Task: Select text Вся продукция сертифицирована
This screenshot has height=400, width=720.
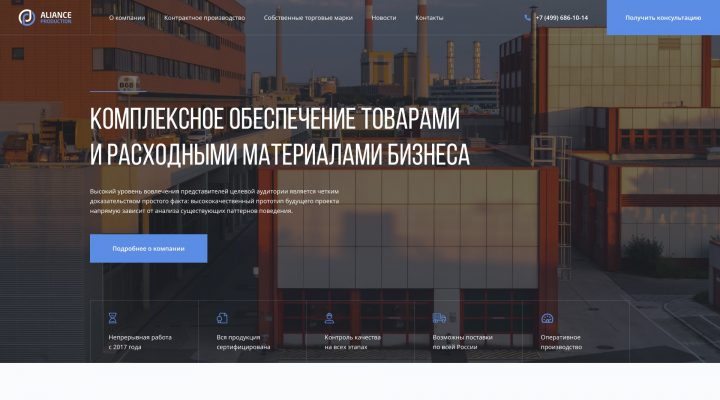Action: click(243, 342)
